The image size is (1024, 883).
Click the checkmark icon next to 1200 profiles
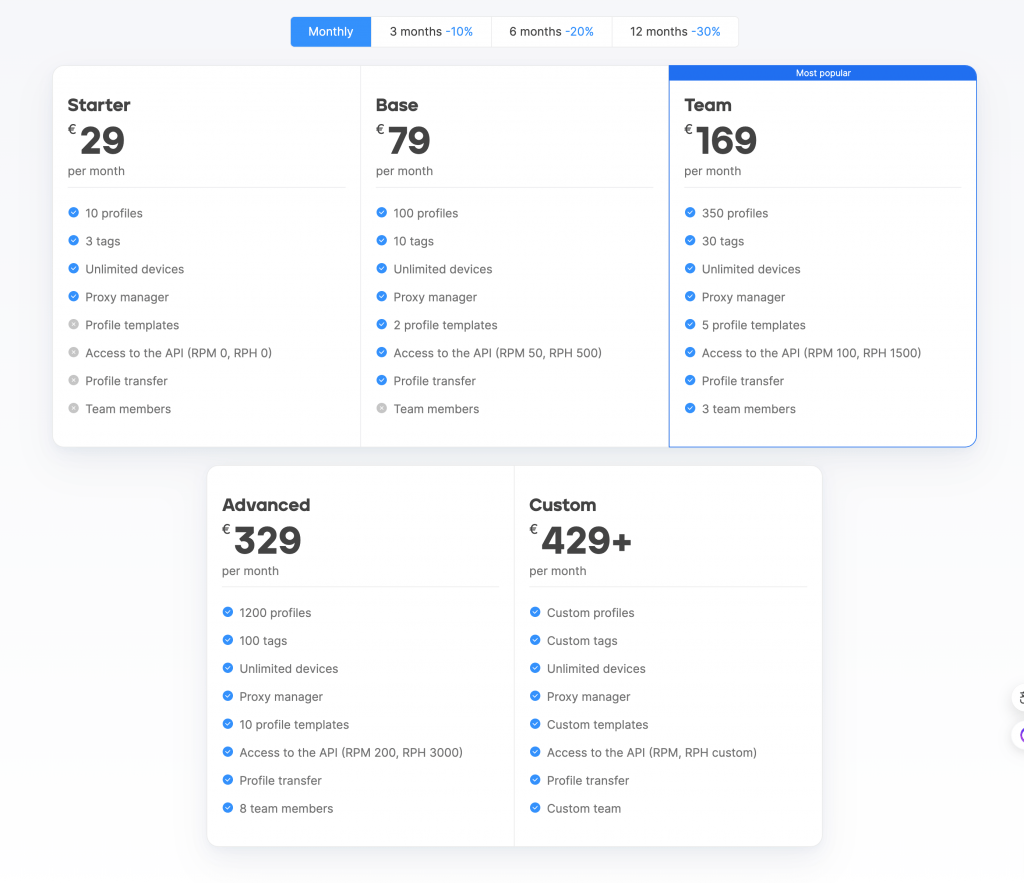228,612
